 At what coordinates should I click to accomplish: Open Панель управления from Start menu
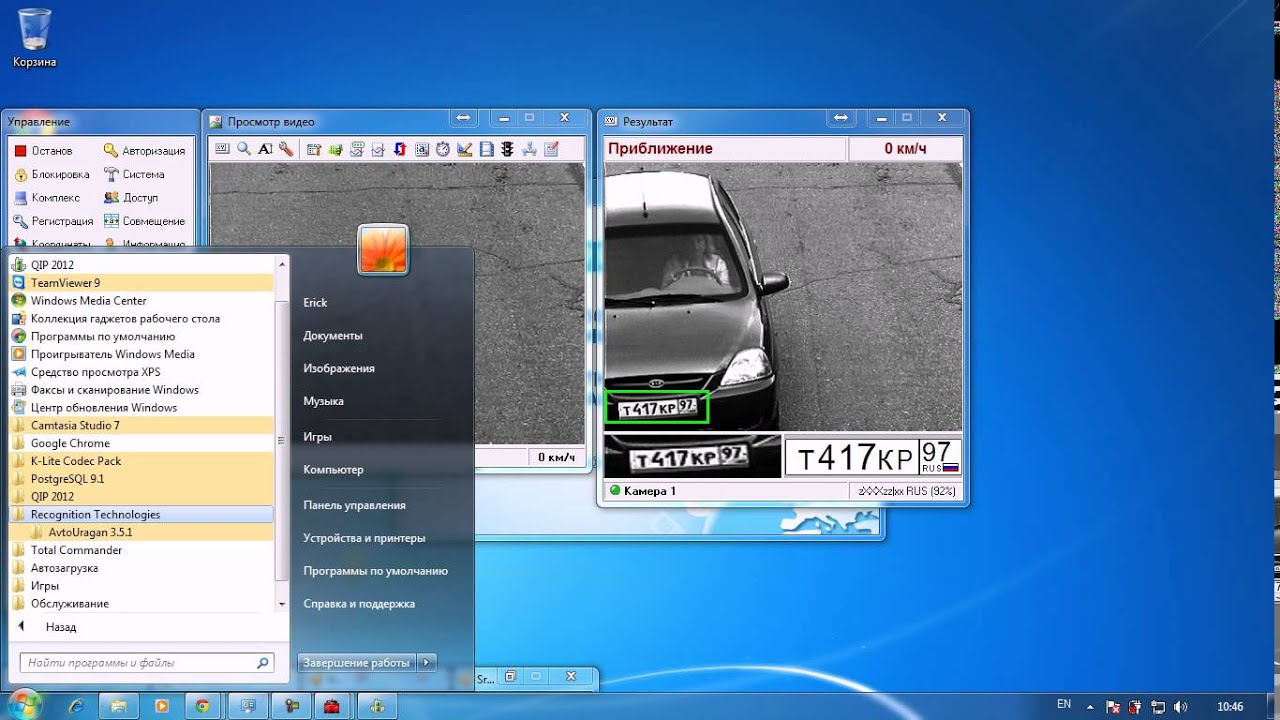pos(354,505)
